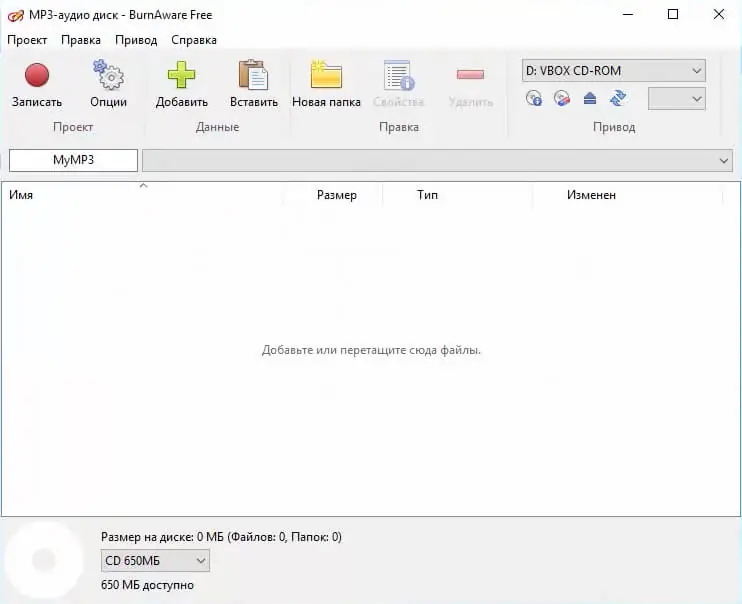
Task: Show disc info icon in Привод group
Action: tap(534, 98)
